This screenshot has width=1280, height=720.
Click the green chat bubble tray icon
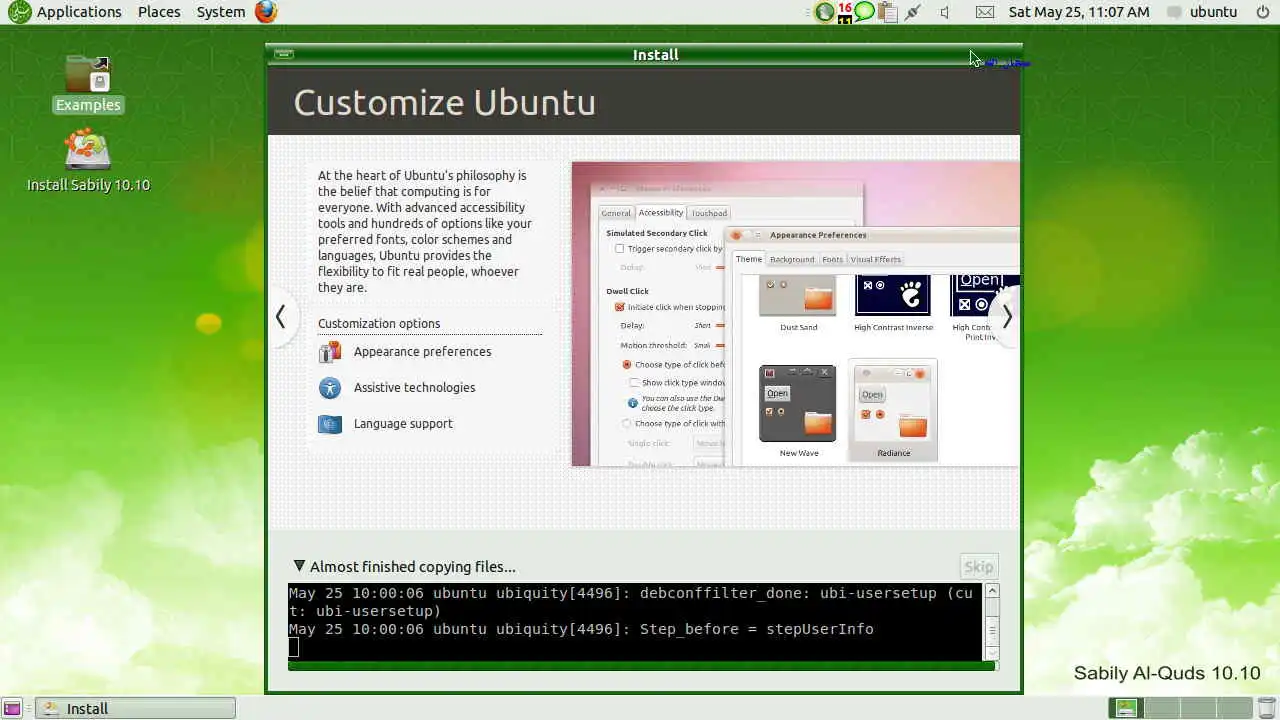(x=864, y=12)
